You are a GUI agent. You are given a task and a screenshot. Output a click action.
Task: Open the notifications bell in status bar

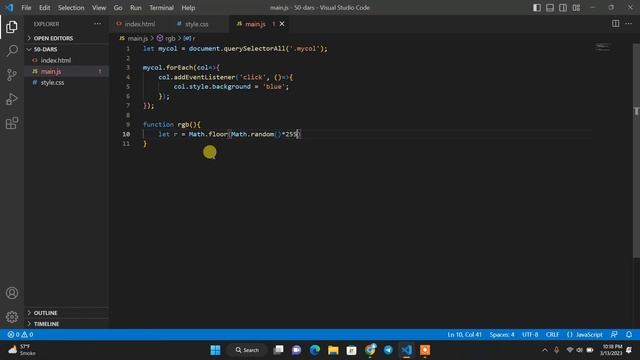(629, 335)
